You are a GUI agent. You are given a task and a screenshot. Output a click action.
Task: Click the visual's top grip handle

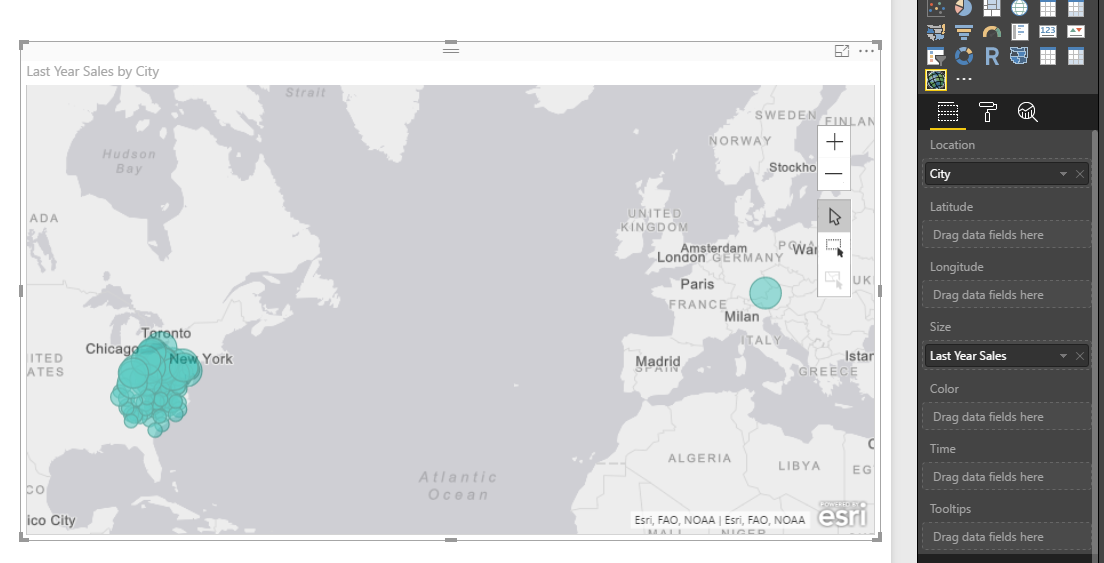pos(451,49)
